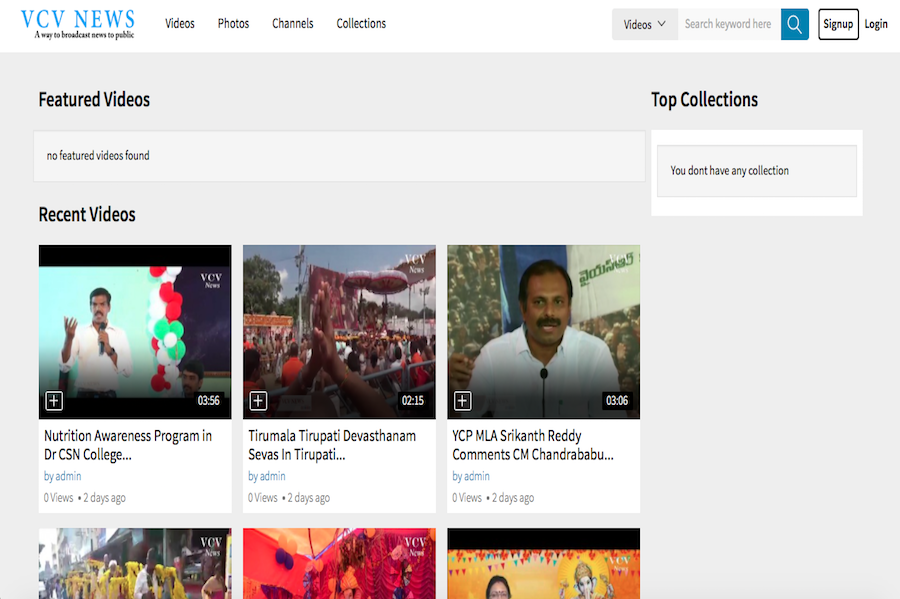Screen dimensions: 900x599
Task: Navigate to Collections
Action: tap(361, 24)
